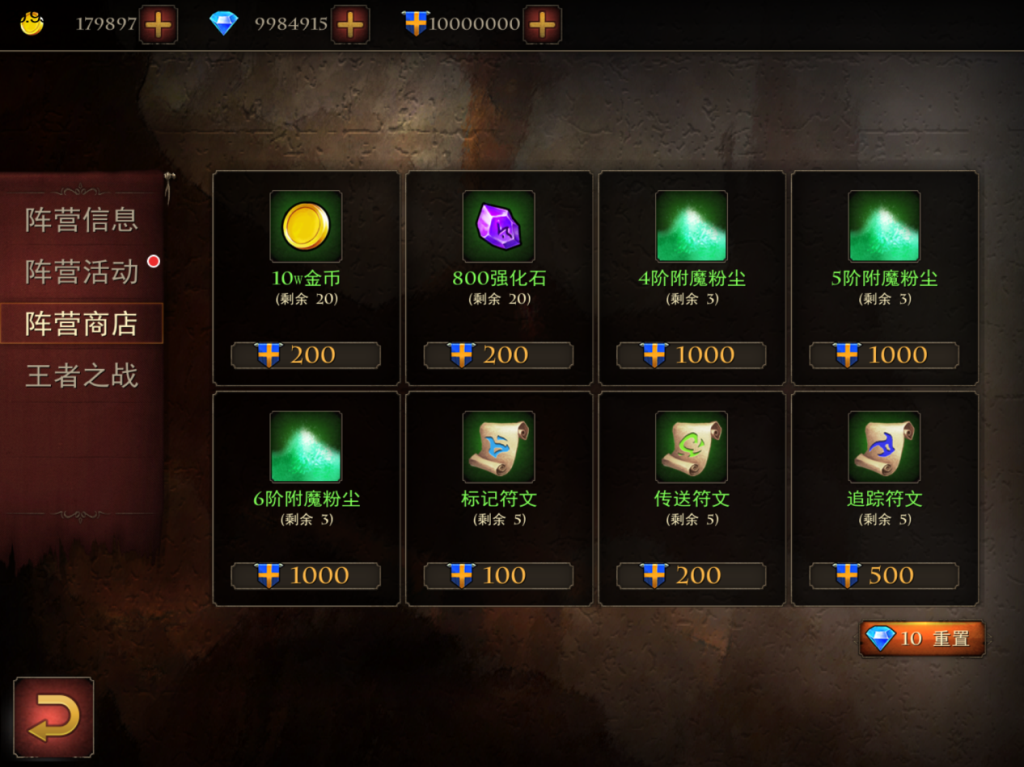Add faction points using plus beside 10000000
Screen dimensions: 1024x767
pos(542,25)
